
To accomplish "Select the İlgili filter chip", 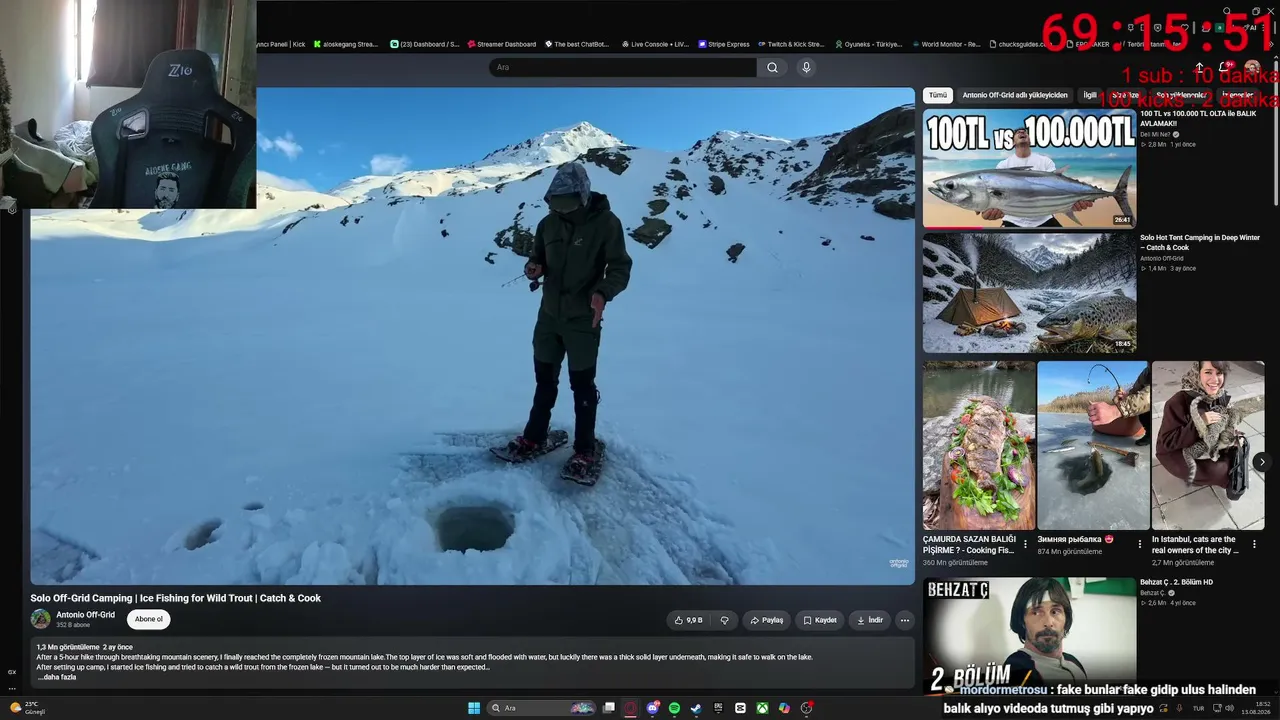I will [1090, 95].
